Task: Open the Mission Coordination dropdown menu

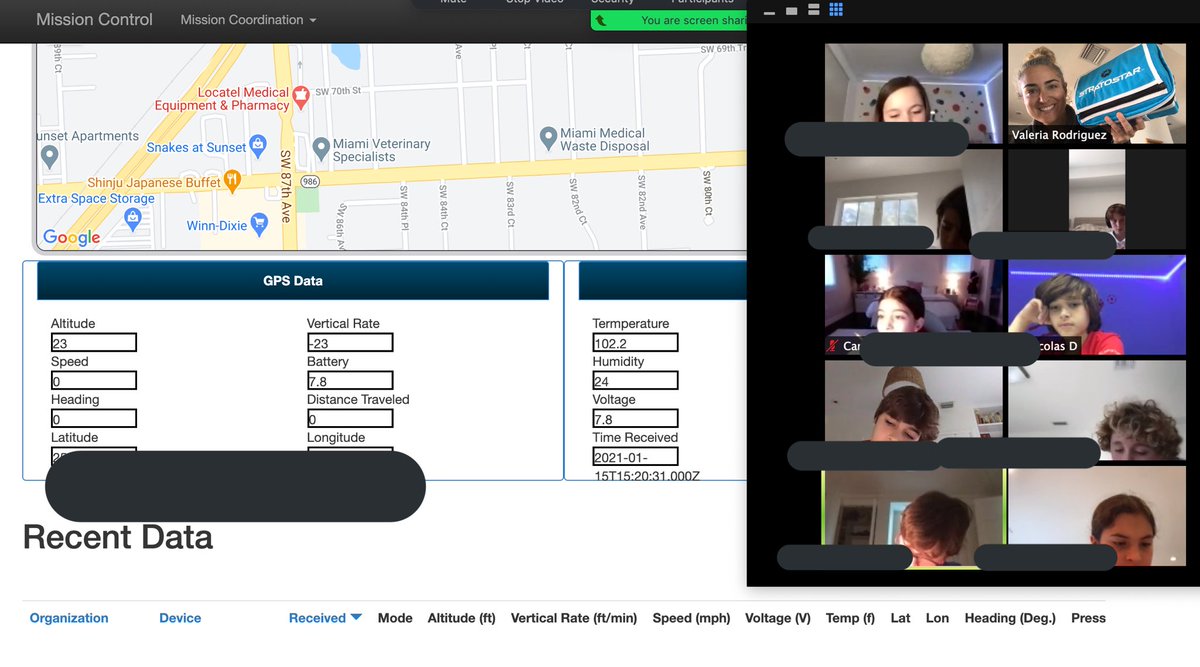Action: click(248, 20)
